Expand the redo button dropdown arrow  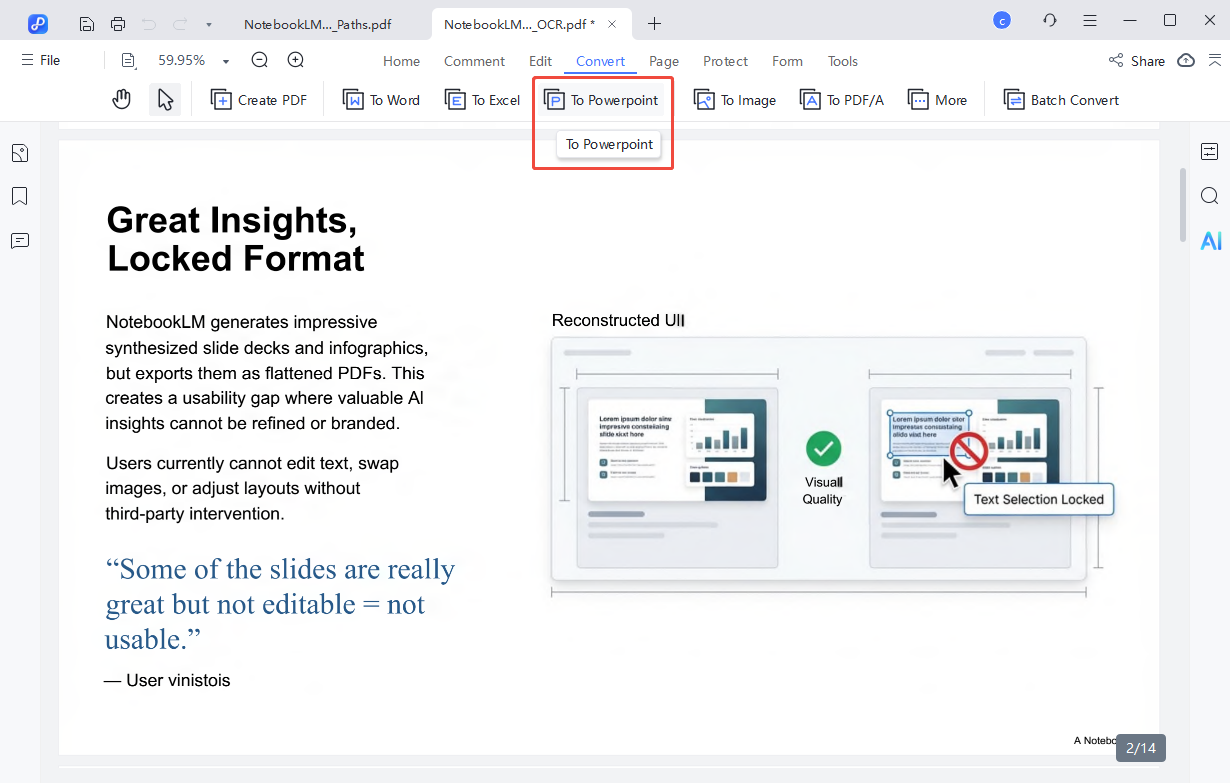(x=207, y=22)
